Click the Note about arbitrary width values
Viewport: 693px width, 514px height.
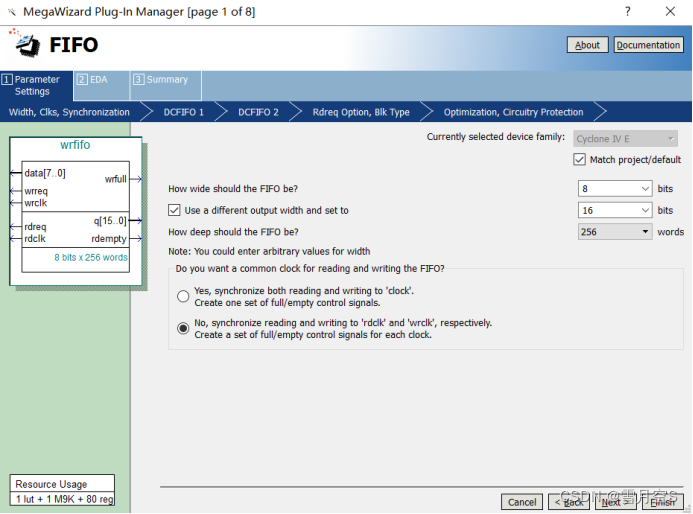(x=269, y=251)
